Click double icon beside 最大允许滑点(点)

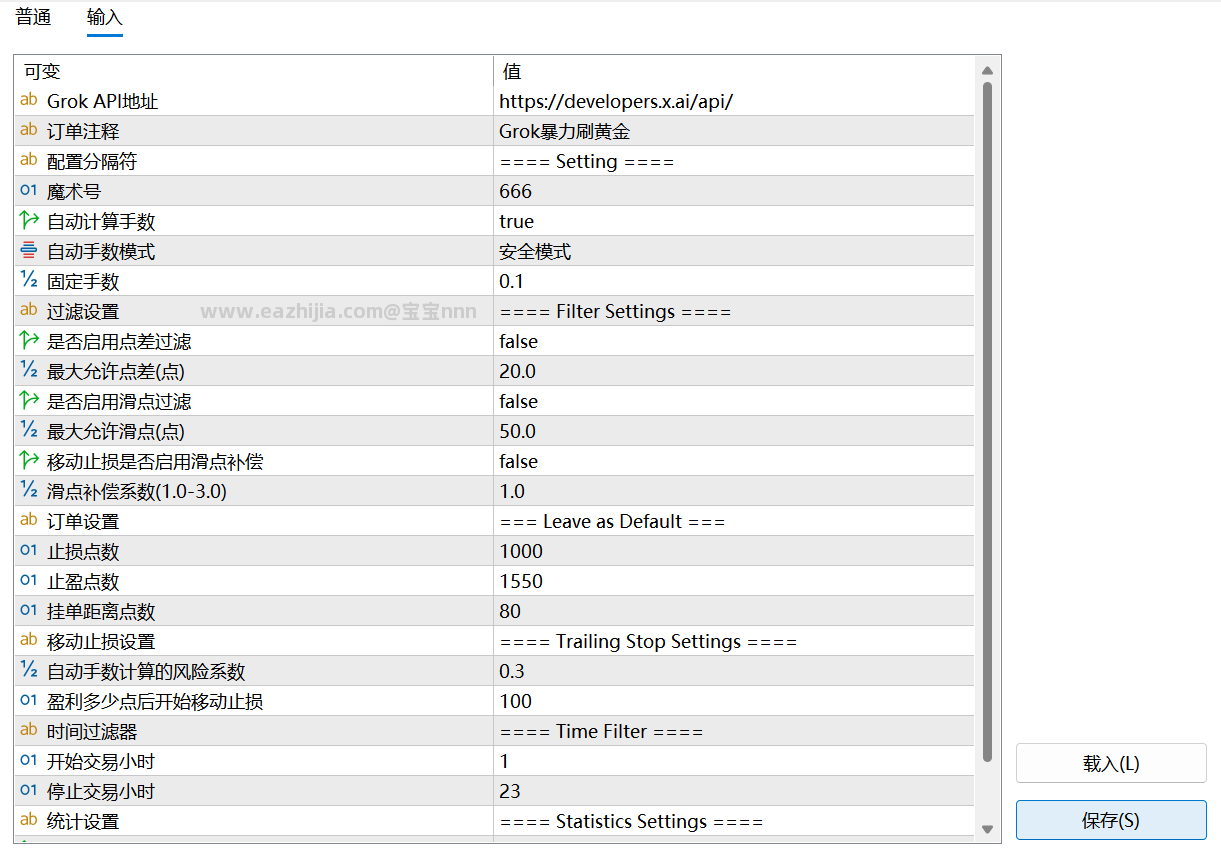28,431
